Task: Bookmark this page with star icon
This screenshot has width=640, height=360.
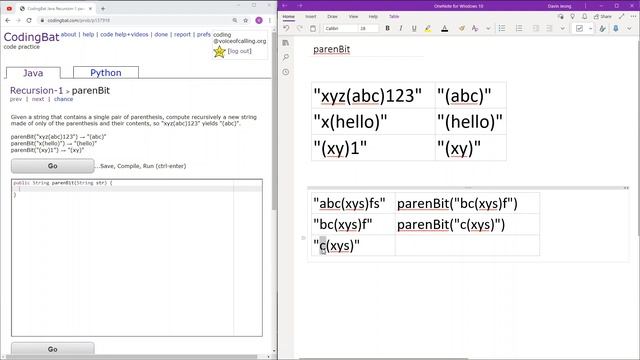Action: 246,20
